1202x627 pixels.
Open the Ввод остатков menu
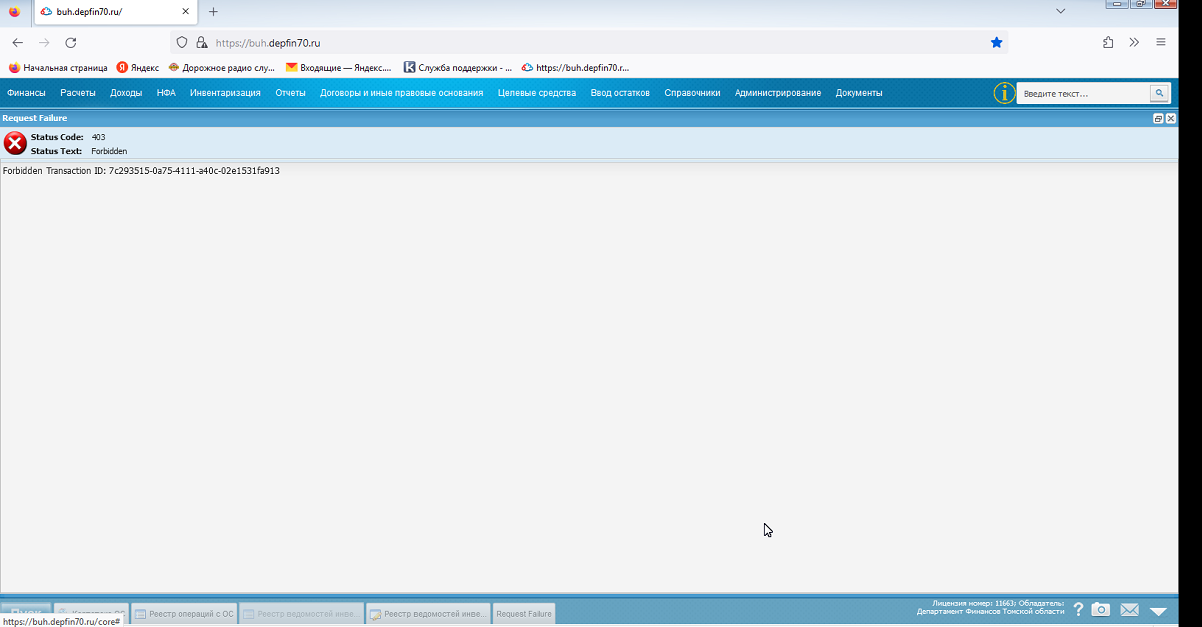pos(620,93)
